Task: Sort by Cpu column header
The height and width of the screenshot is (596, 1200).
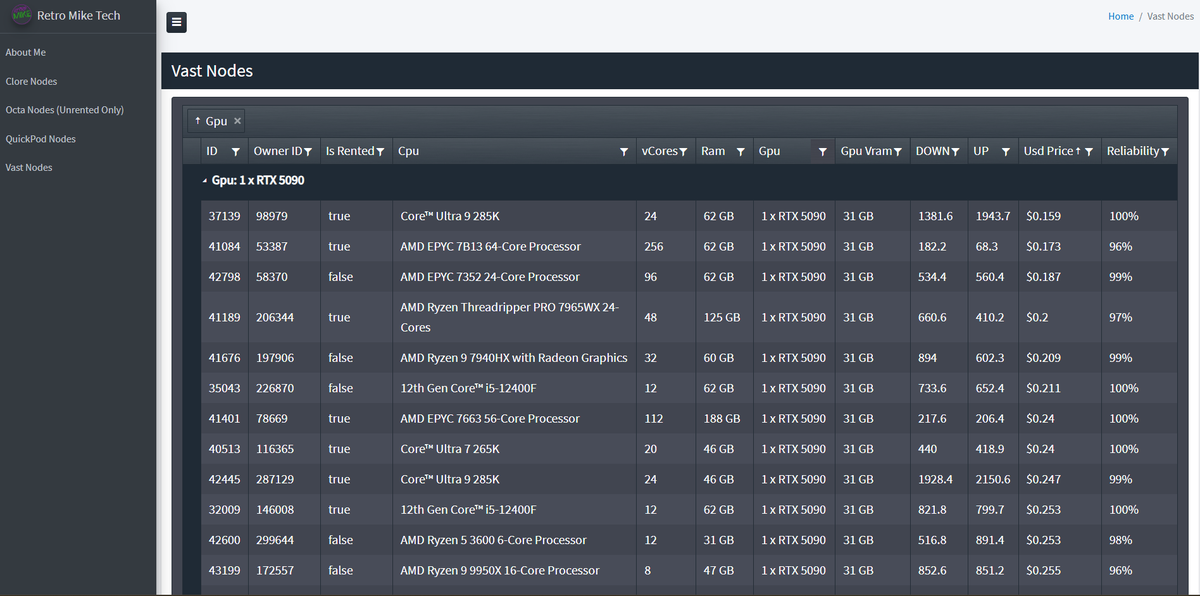Action: pos(409,151)
